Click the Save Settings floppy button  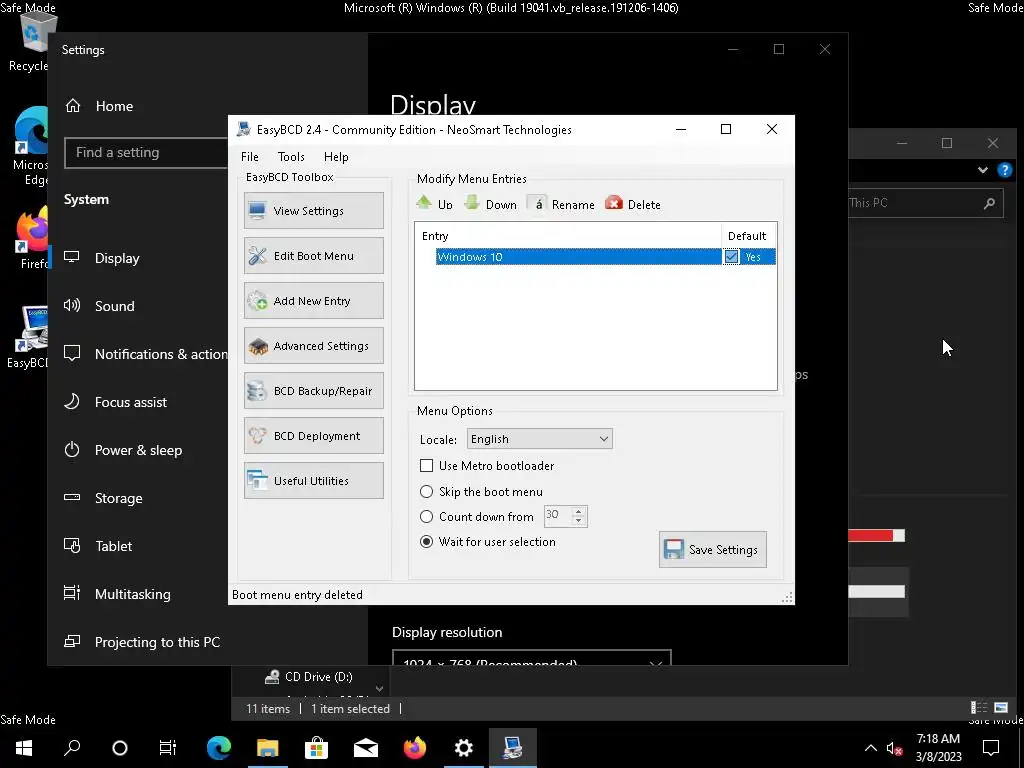(712, 549)
